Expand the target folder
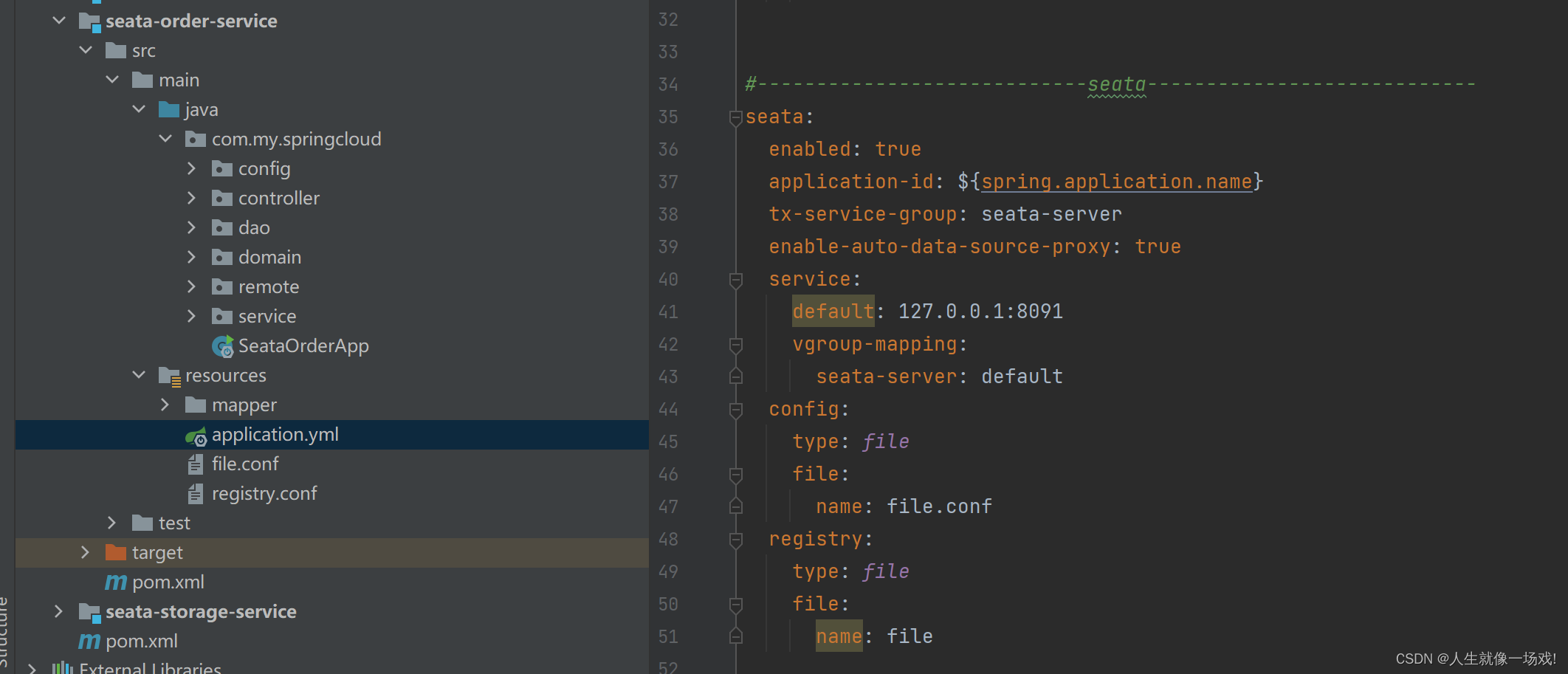 [x=85, y=552]
